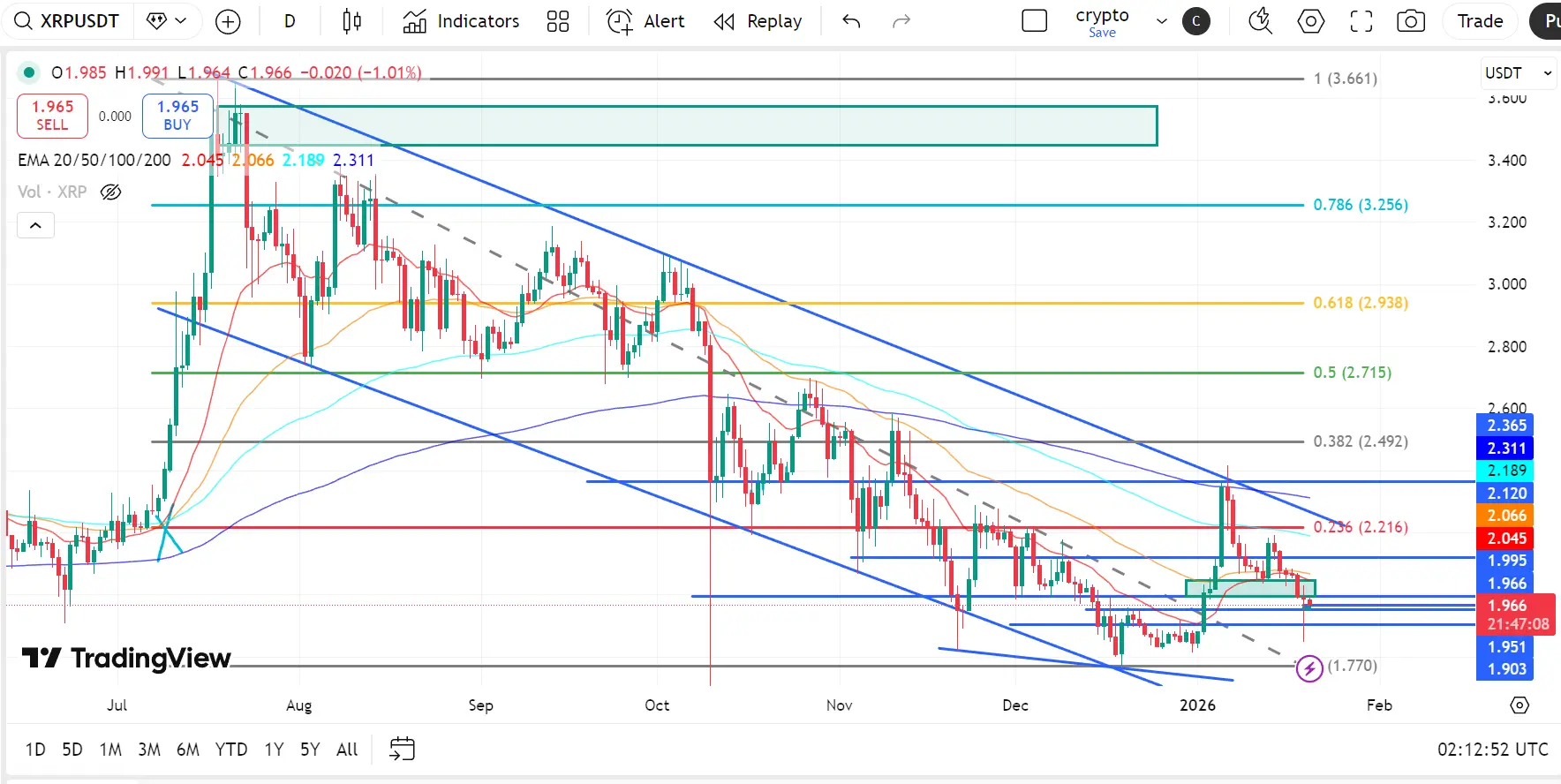Redo the chart action
This screenshot has width=1561, height=784.
coord(901,21)
